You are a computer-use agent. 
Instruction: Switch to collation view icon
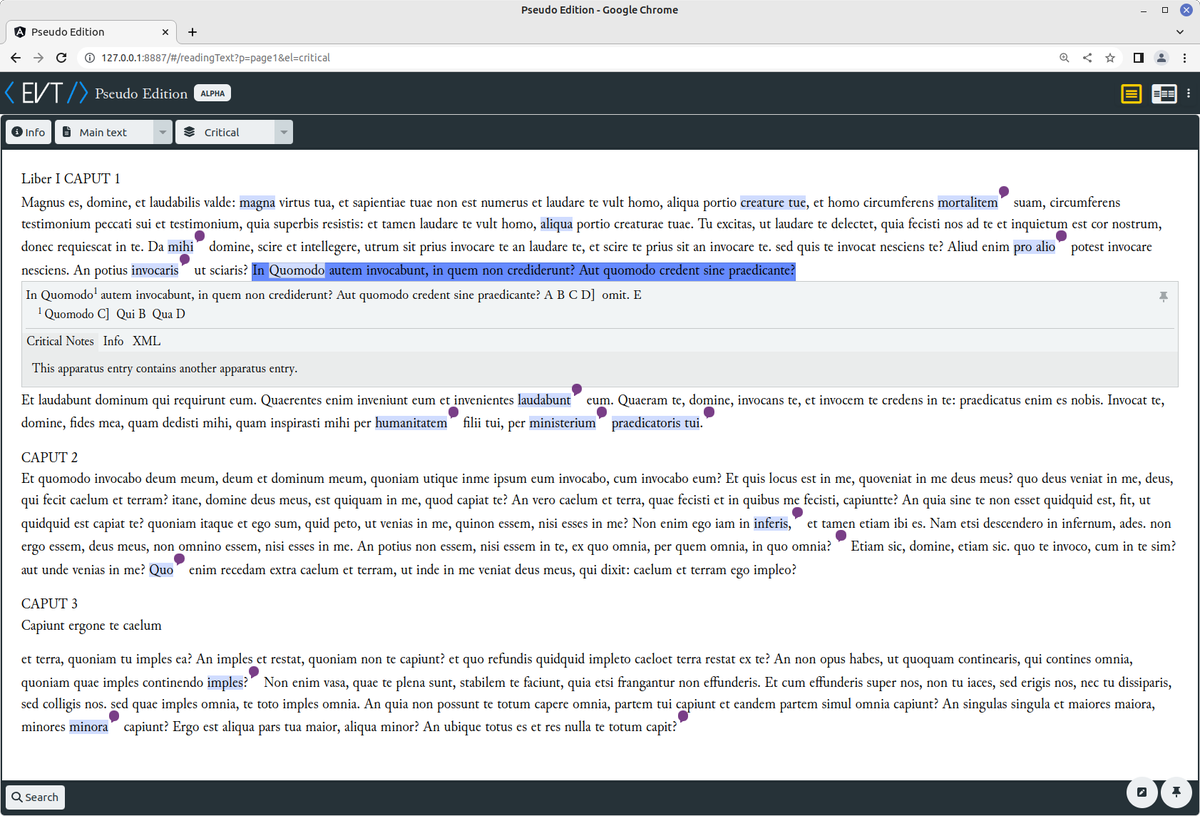click(x=1163, y=94)
